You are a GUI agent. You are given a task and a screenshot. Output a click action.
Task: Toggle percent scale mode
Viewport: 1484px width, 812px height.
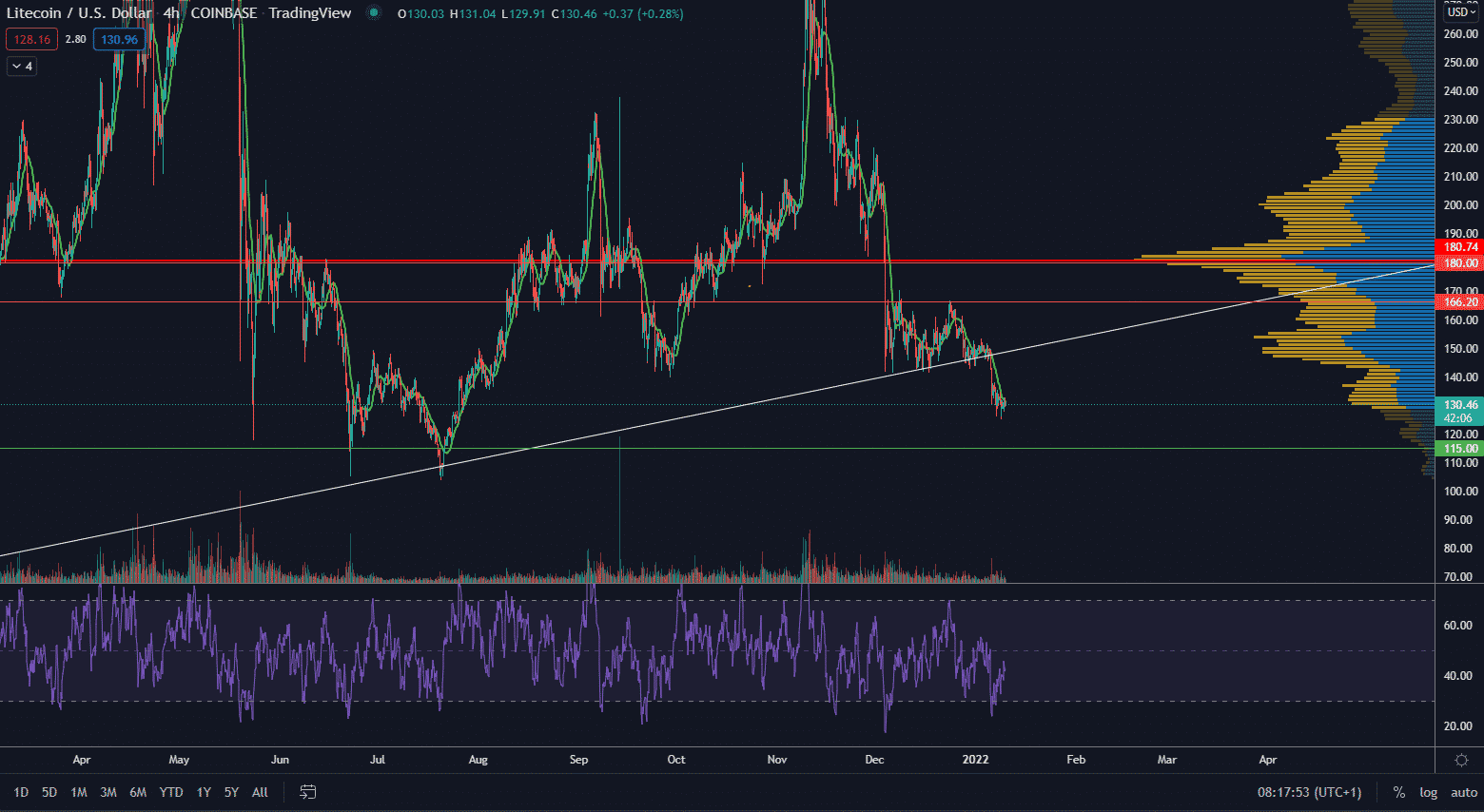tap(1398, 792)
